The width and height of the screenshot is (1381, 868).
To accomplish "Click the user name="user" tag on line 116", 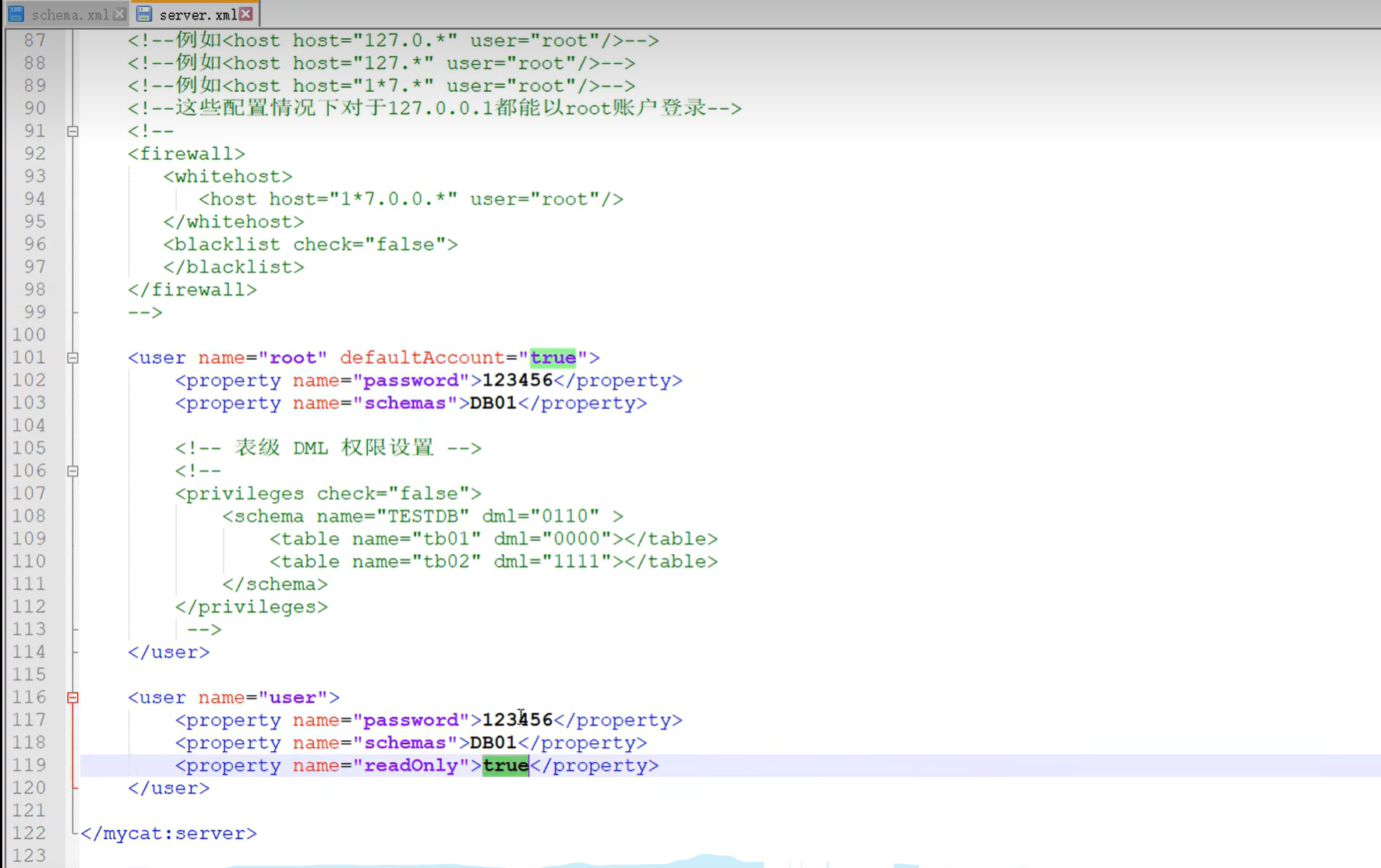I will tap(234, 697).
